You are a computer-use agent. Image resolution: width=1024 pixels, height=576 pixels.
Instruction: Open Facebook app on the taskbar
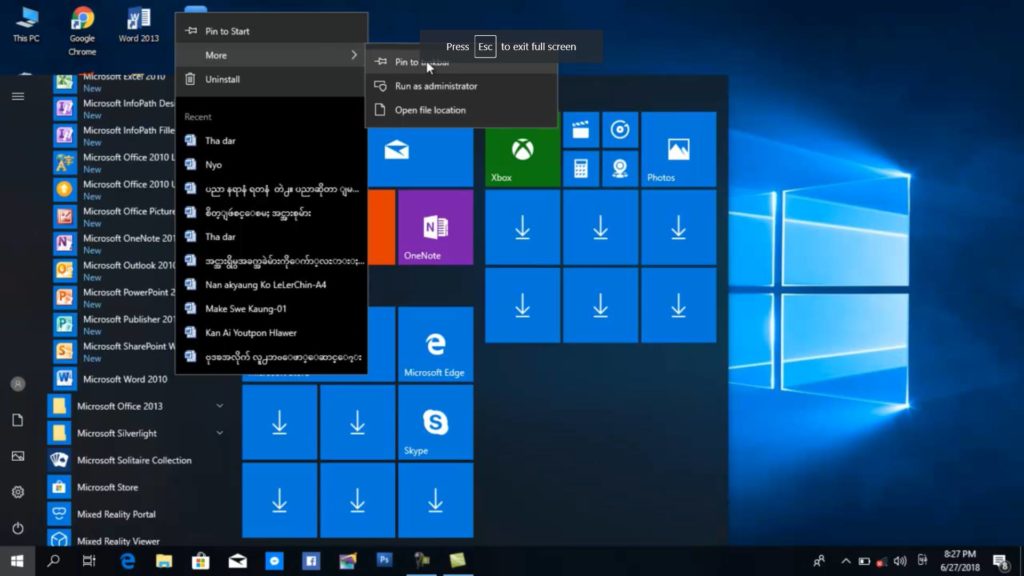pos(311,561)
